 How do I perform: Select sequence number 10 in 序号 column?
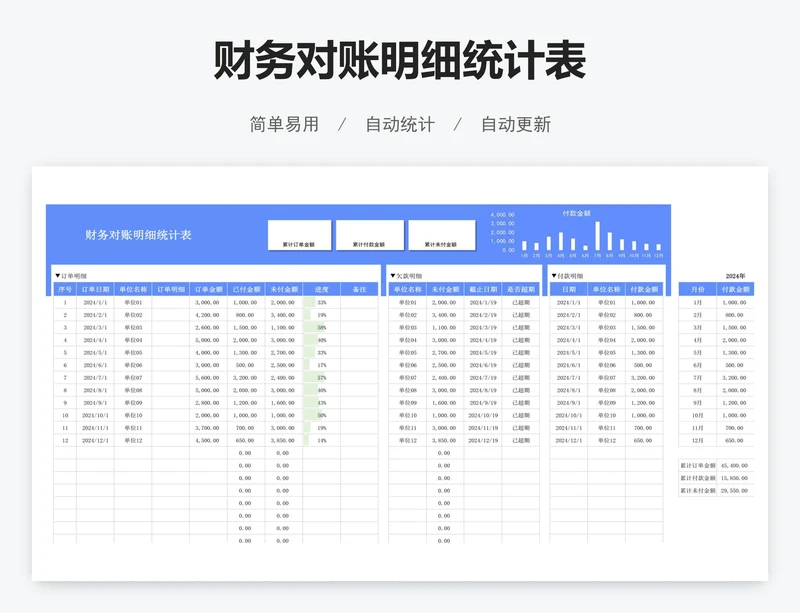tap(65, 415)
